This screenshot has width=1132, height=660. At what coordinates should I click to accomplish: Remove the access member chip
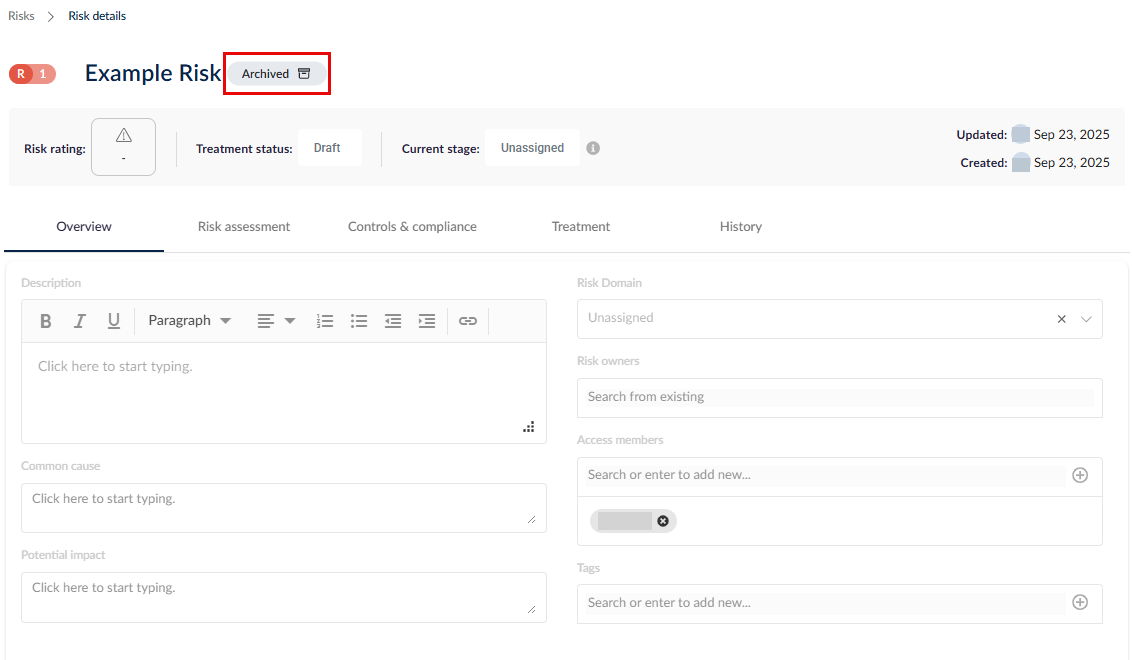click(663, 521)
